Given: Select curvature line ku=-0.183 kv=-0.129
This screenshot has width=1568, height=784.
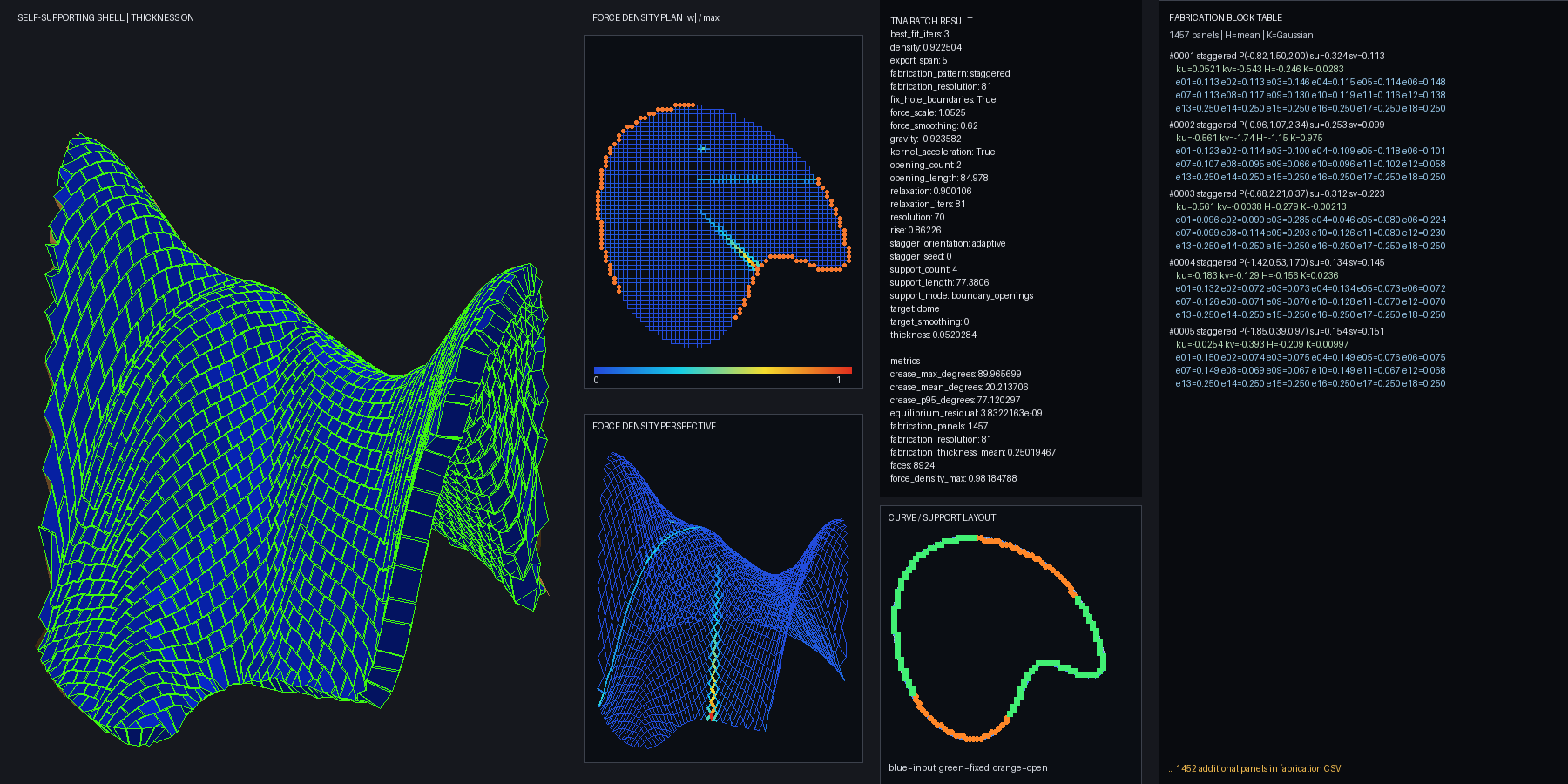Looking at the screenshot, I should (1257, 275).
